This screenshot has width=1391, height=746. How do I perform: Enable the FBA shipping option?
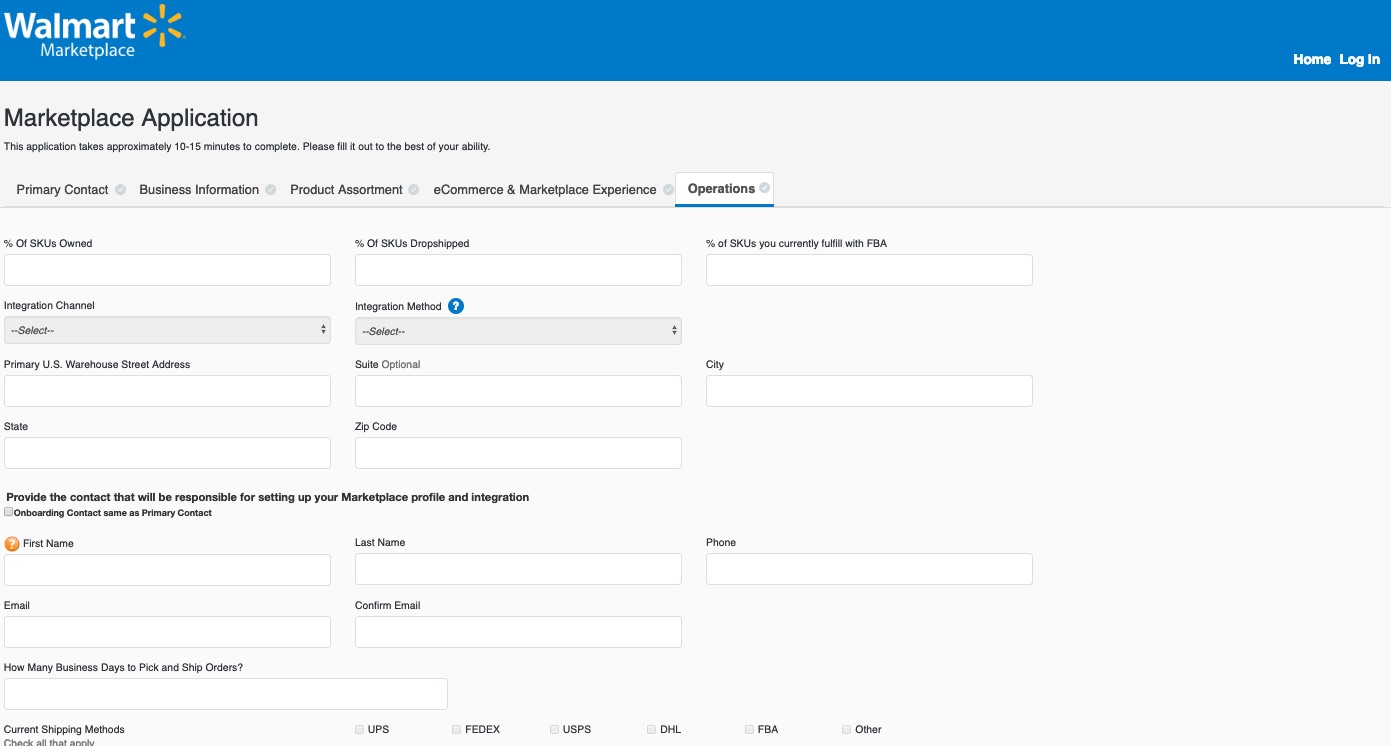[x=749, y=729]
